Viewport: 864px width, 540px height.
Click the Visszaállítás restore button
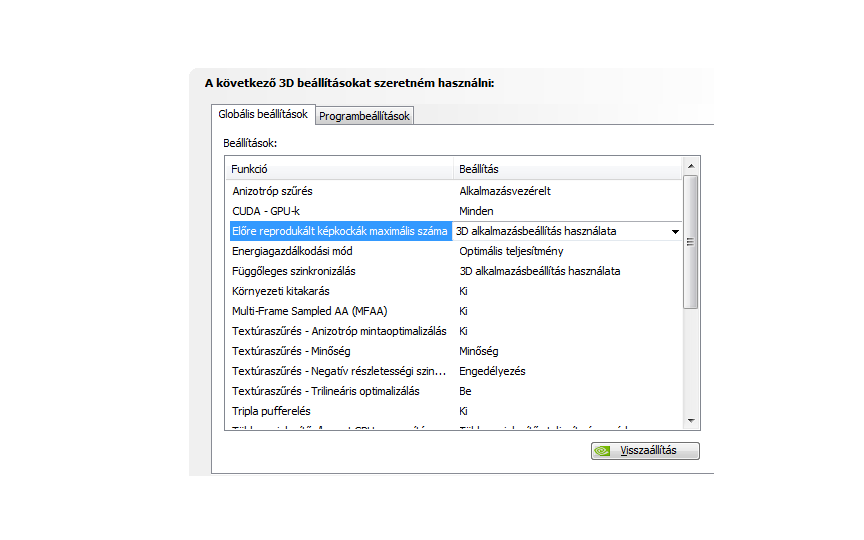point(645,451)
